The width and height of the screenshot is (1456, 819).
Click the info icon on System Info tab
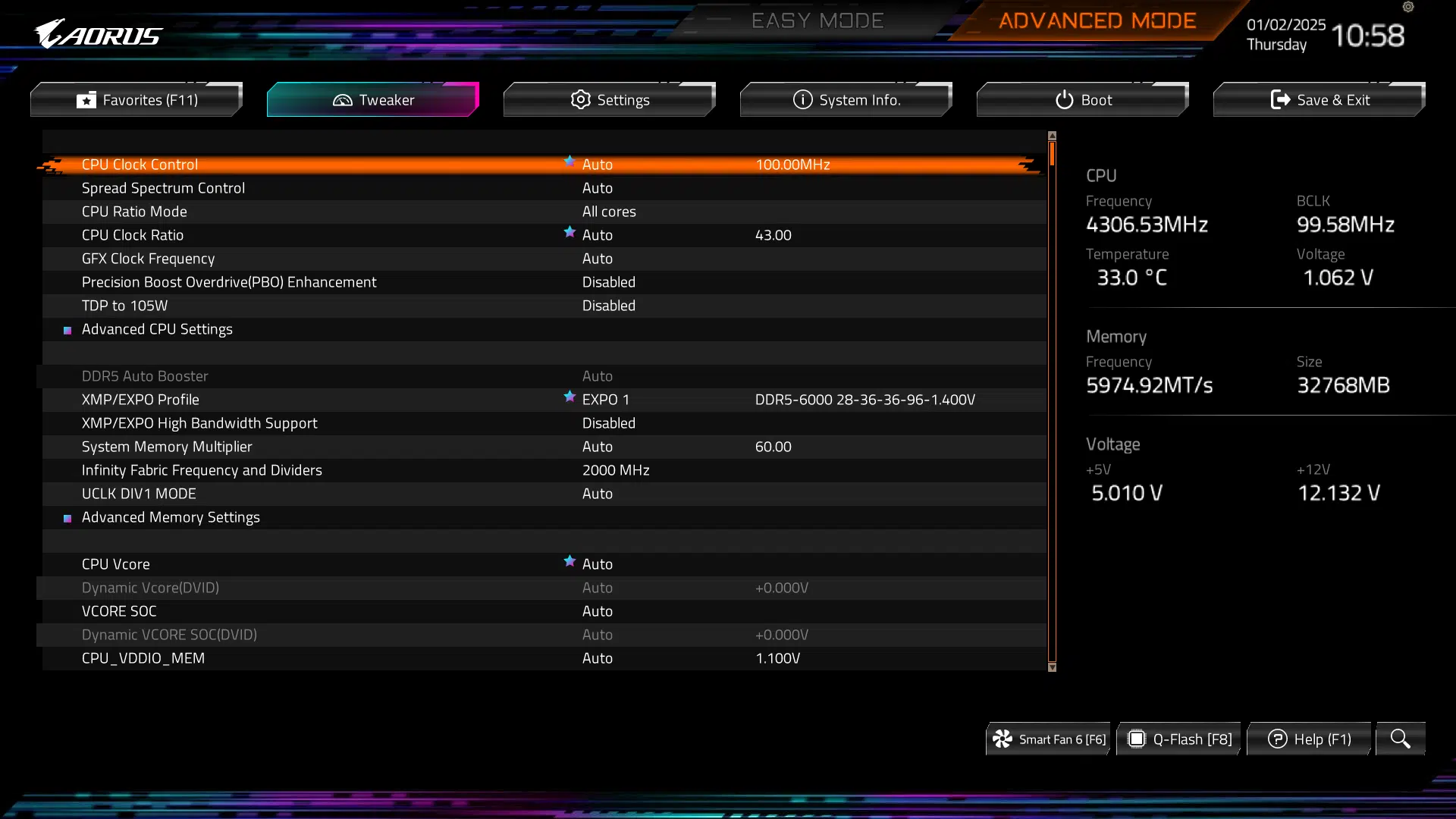point(802,99)
